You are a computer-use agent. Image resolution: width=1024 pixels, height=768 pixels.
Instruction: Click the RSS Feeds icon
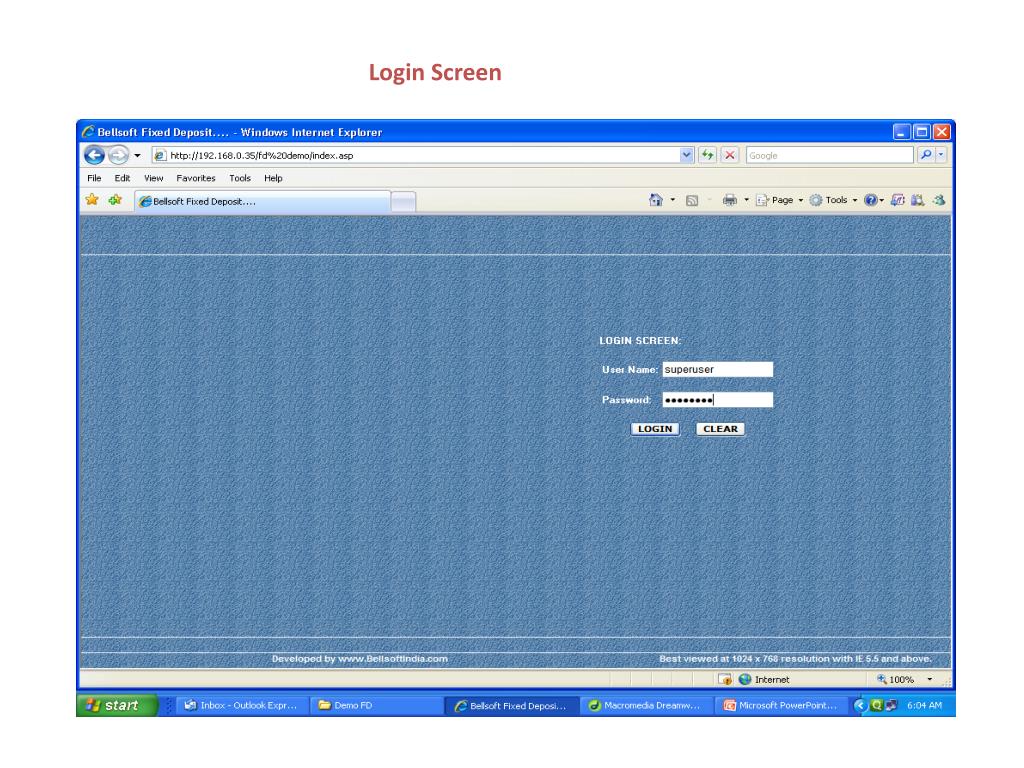692,200
